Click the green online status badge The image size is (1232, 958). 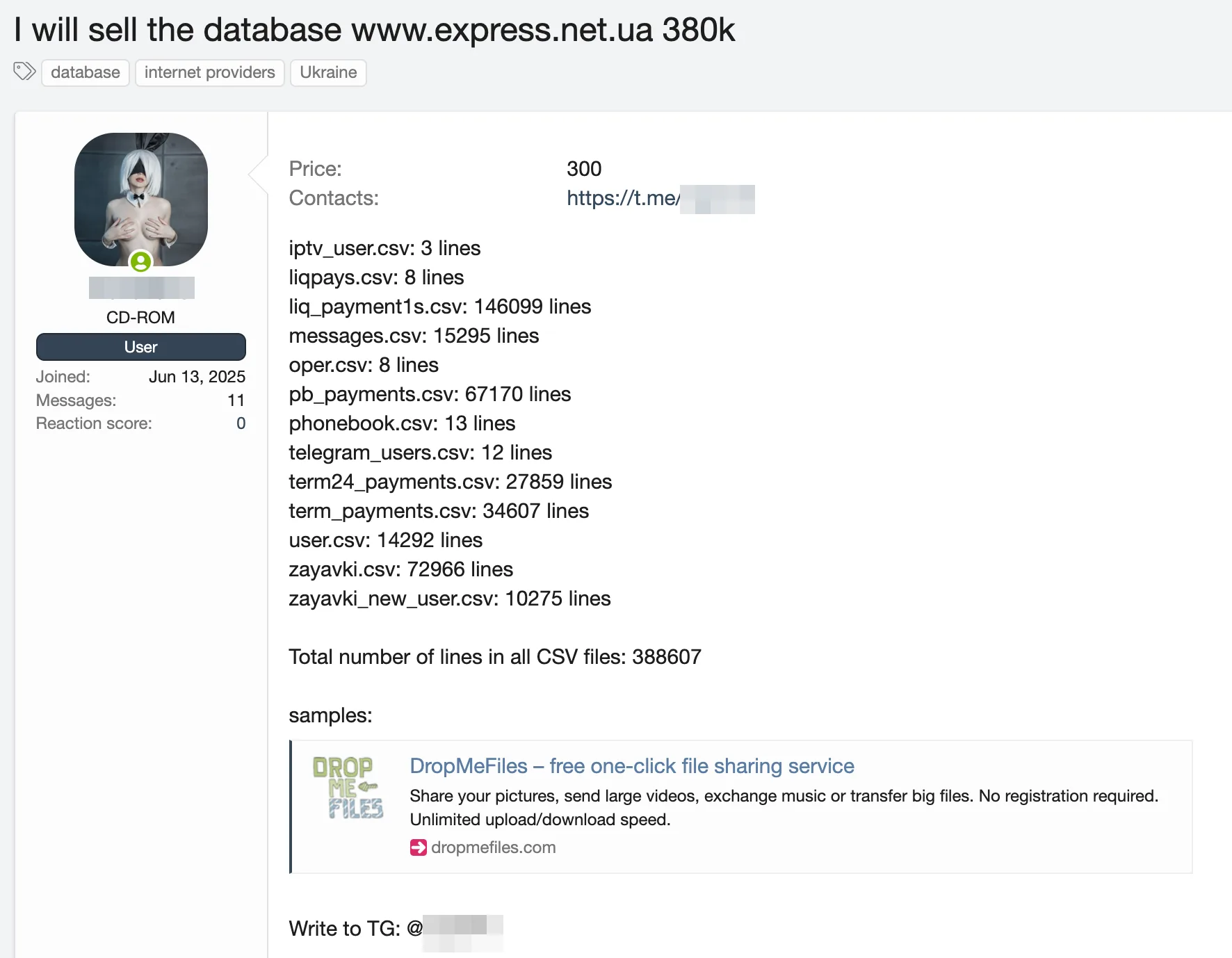[x=141, y=261]
